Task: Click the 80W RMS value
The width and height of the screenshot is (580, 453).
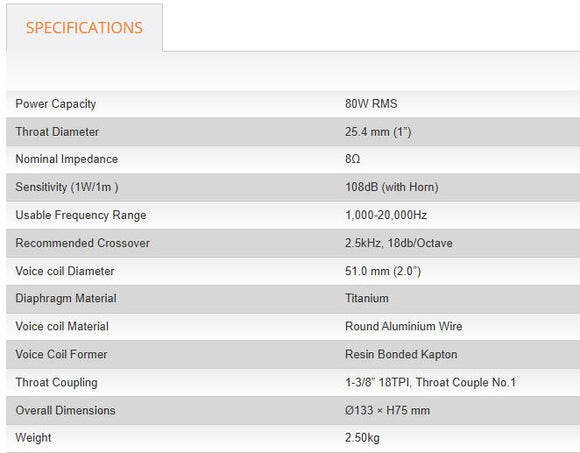Action: point(371,104)
